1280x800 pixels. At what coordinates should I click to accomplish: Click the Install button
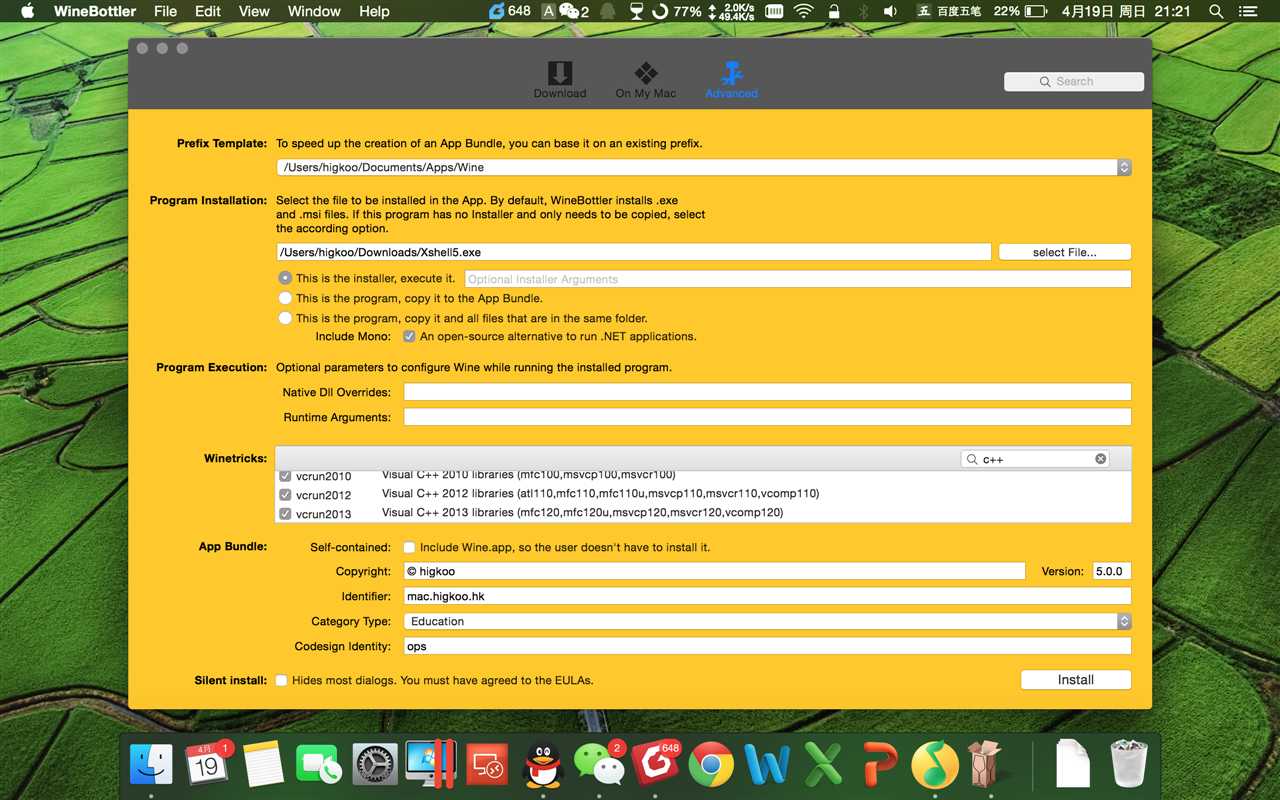[x=1076, y=680]
